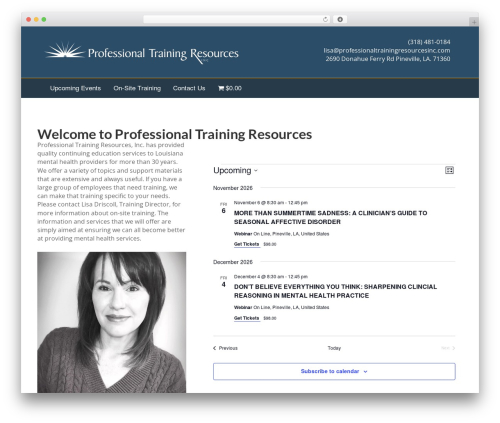Click the Next events arrow
The height and width of the screenshot is (423, 500).
(x=448, y=348)
